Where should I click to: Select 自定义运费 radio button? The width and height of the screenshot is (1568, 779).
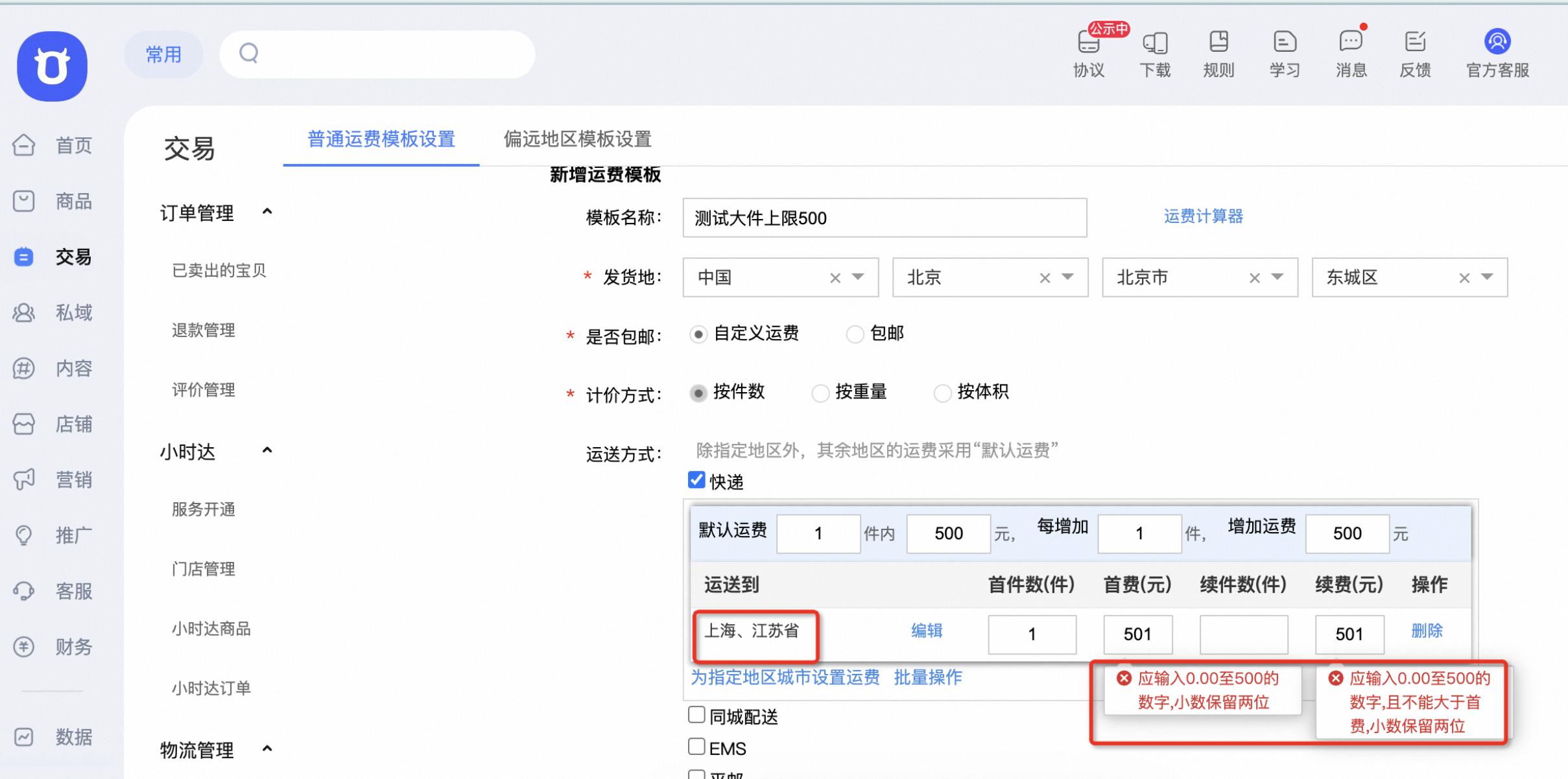coord(698,334)
